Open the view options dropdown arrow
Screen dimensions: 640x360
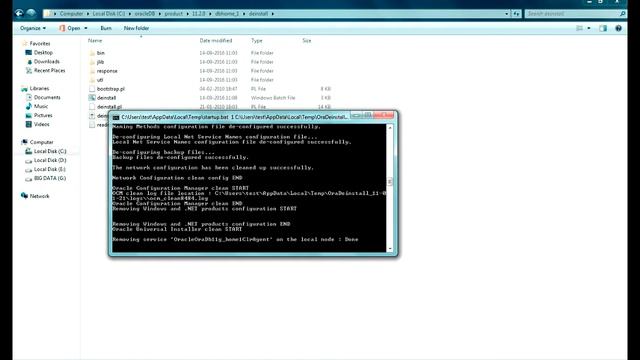coord(589,28)
